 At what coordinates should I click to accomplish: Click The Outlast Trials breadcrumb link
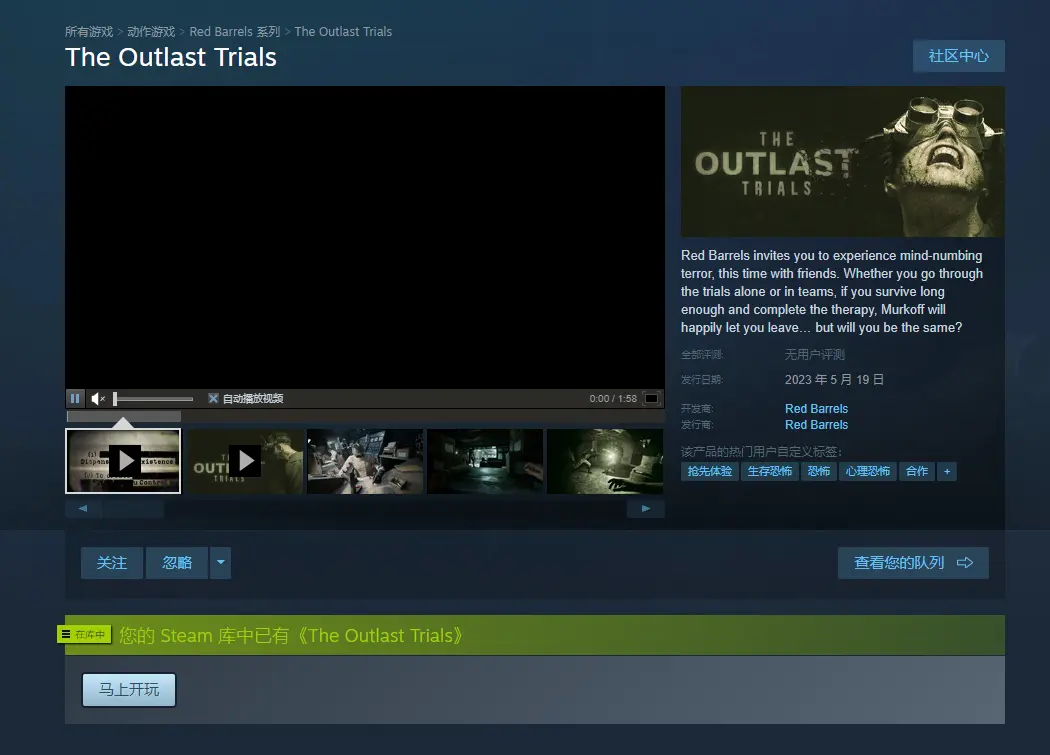[x=343, y=31]
